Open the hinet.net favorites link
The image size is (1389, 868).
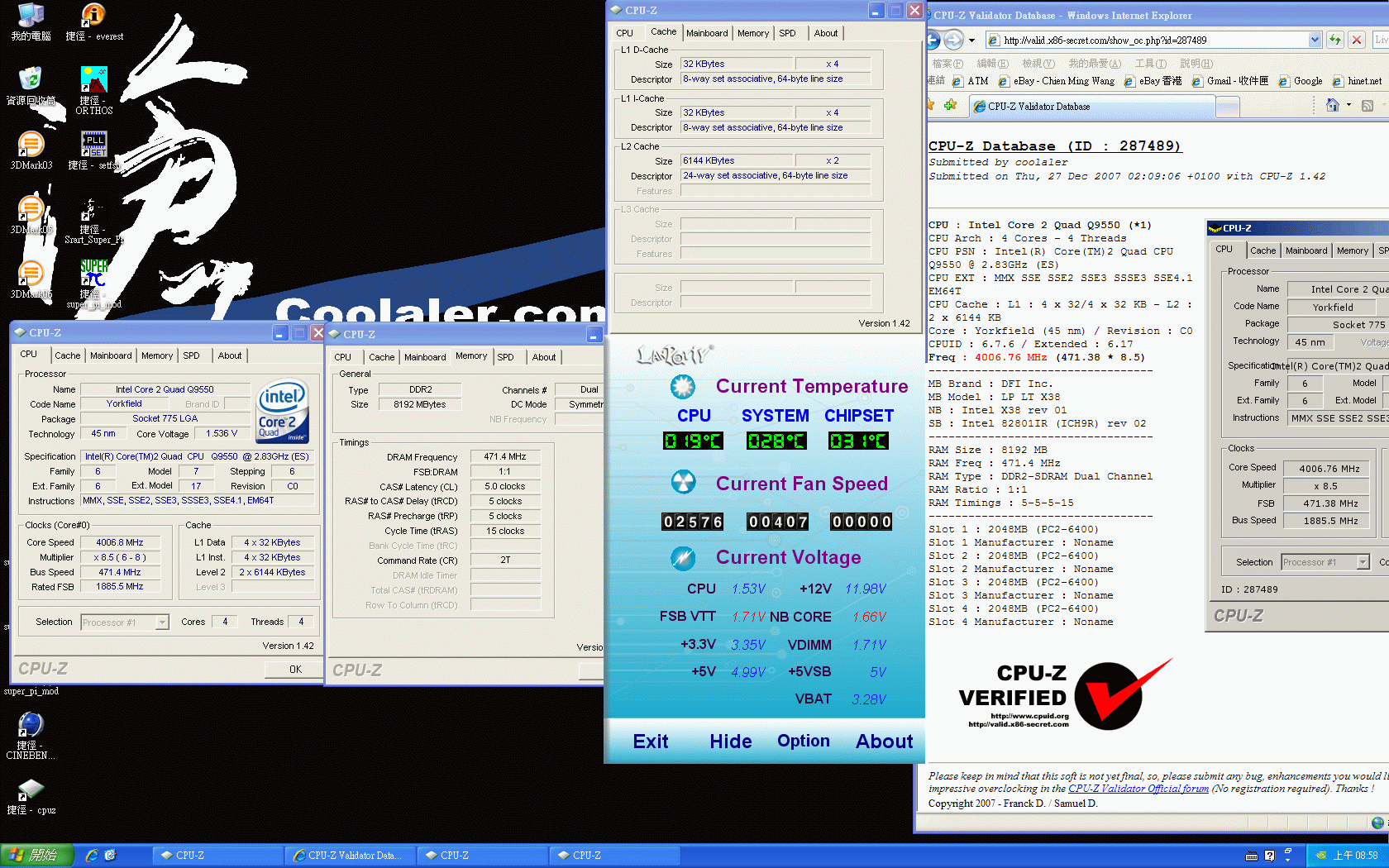1358,81
